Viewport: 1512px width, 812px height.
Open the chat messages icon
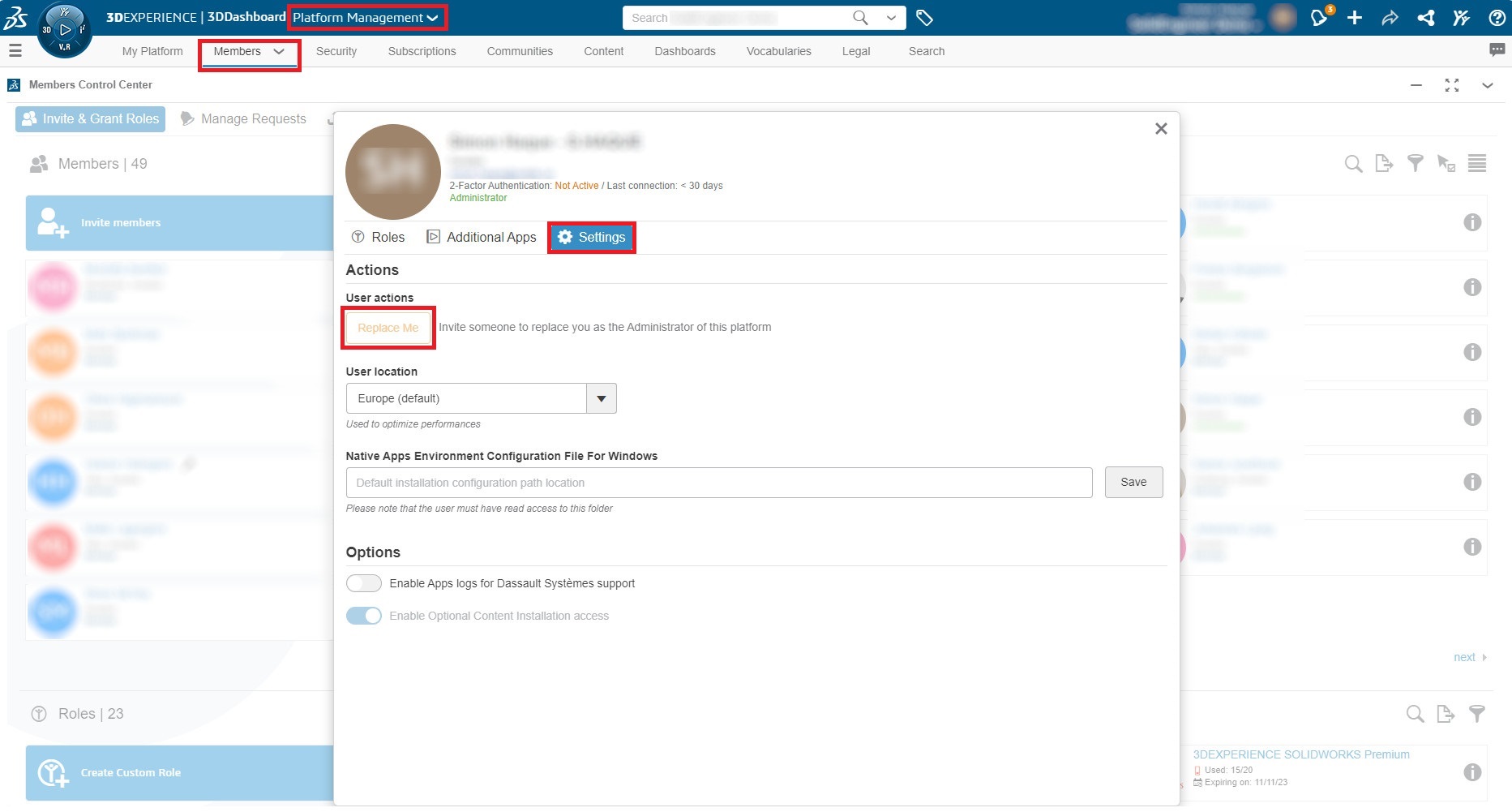(1497, 50)
